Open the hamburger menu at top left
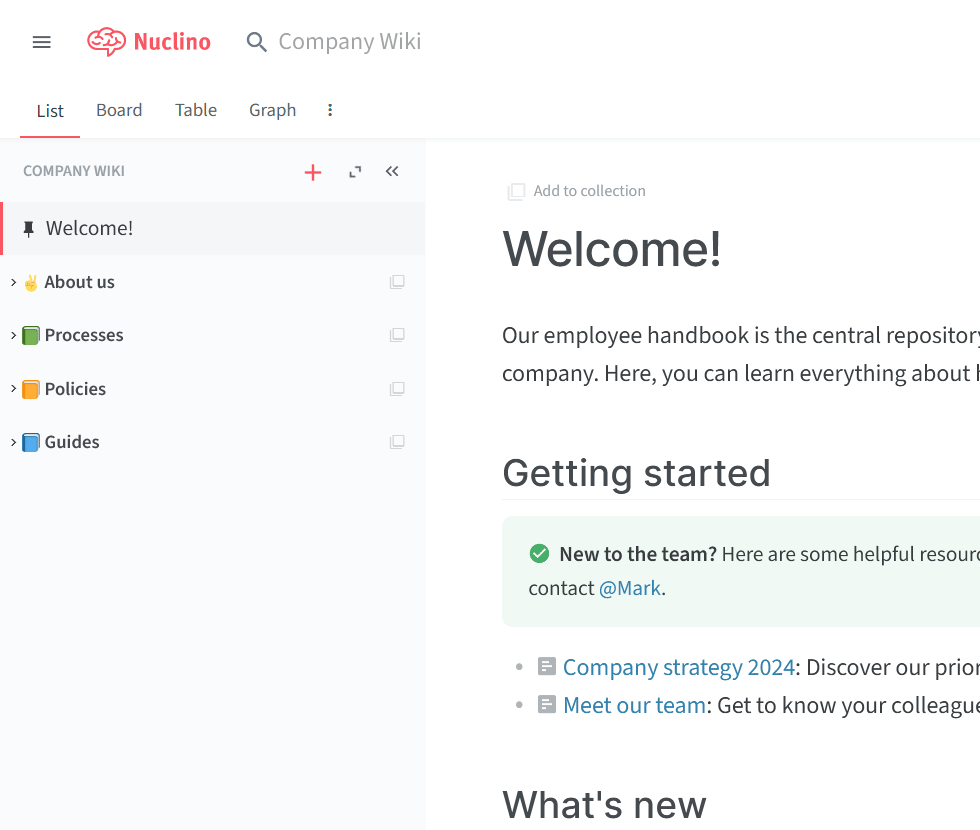This screenshot has height=830, width=980. pyautogui.click(x=41, y=42)
